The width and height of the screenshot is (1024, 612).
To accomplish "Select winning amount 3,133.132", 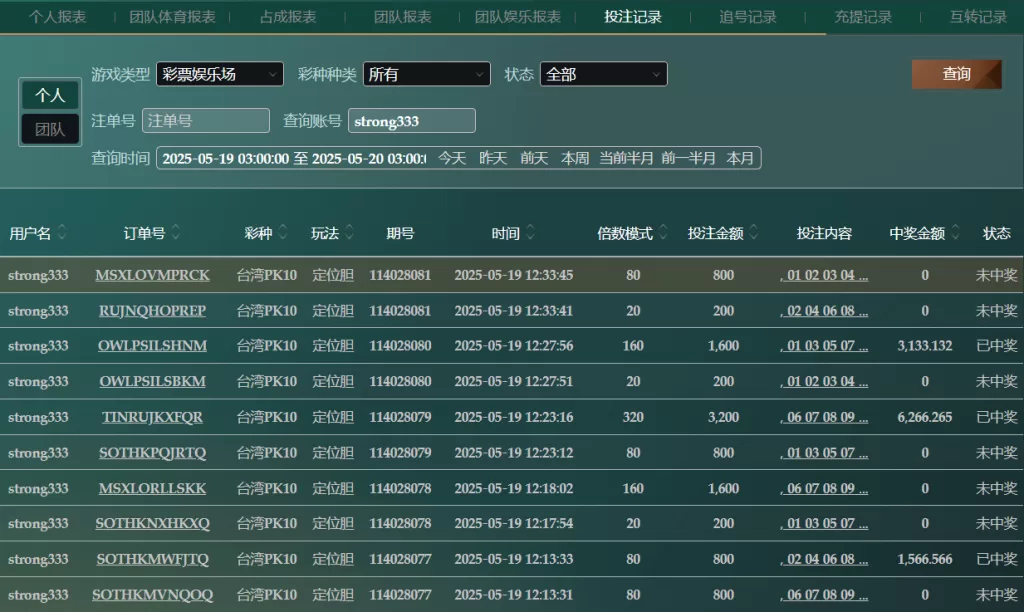I will (x=925, y=346).
